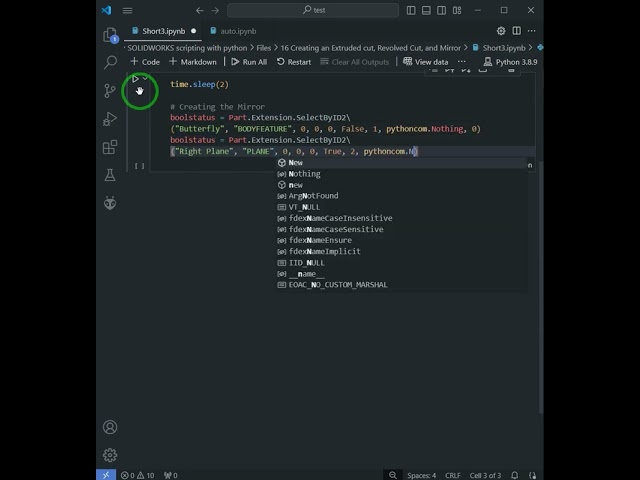Viewport: 640px width, 480px height.
Task: Open More Actions ellipsis in tab bar
Action: [531, 31]
